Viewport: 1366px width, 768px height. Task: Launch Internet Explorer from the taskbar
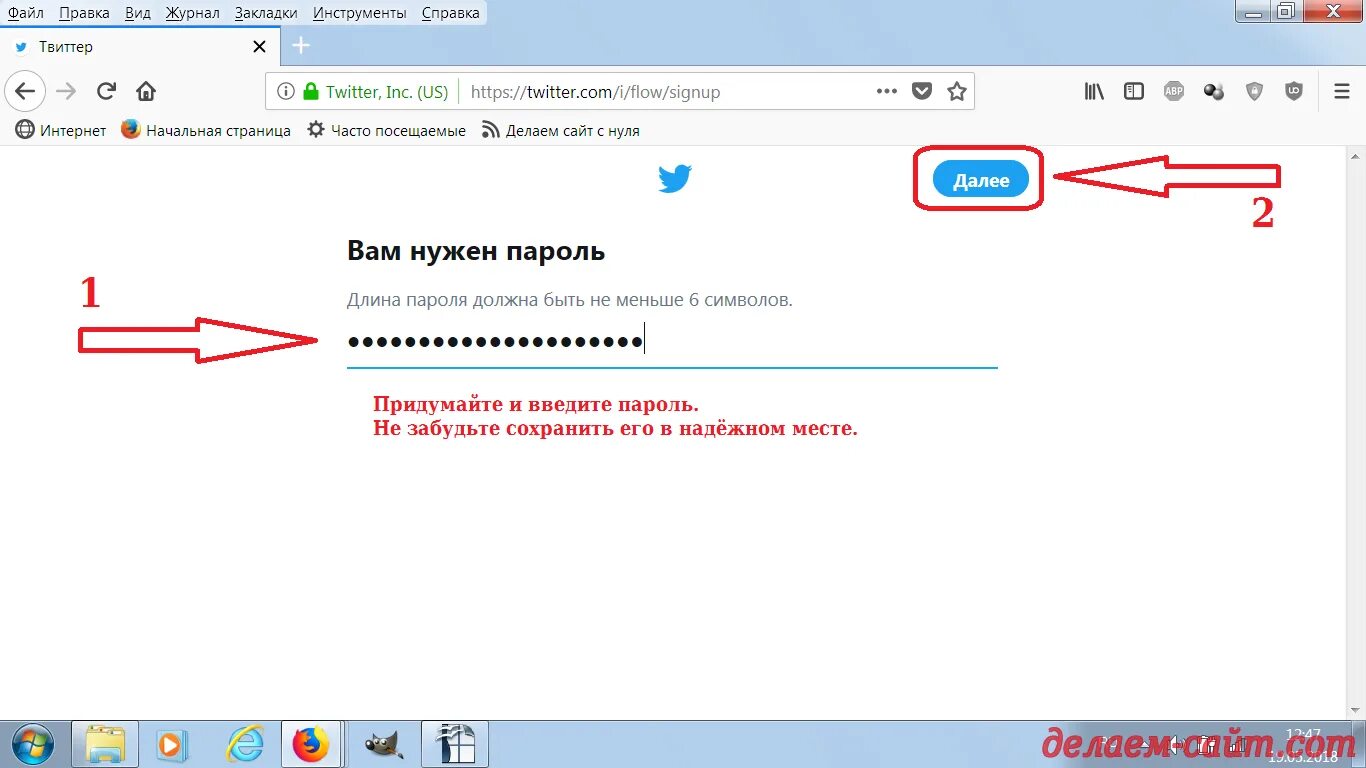[x=244, y=745]
